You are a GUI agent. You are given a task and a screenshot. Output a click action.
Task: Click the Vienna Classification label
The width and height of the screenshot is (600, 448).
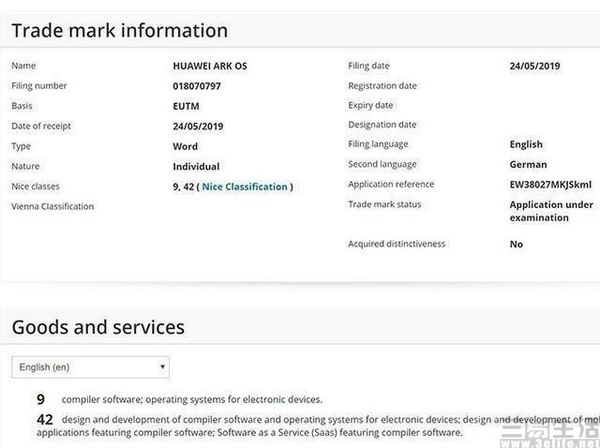point(52,207)
